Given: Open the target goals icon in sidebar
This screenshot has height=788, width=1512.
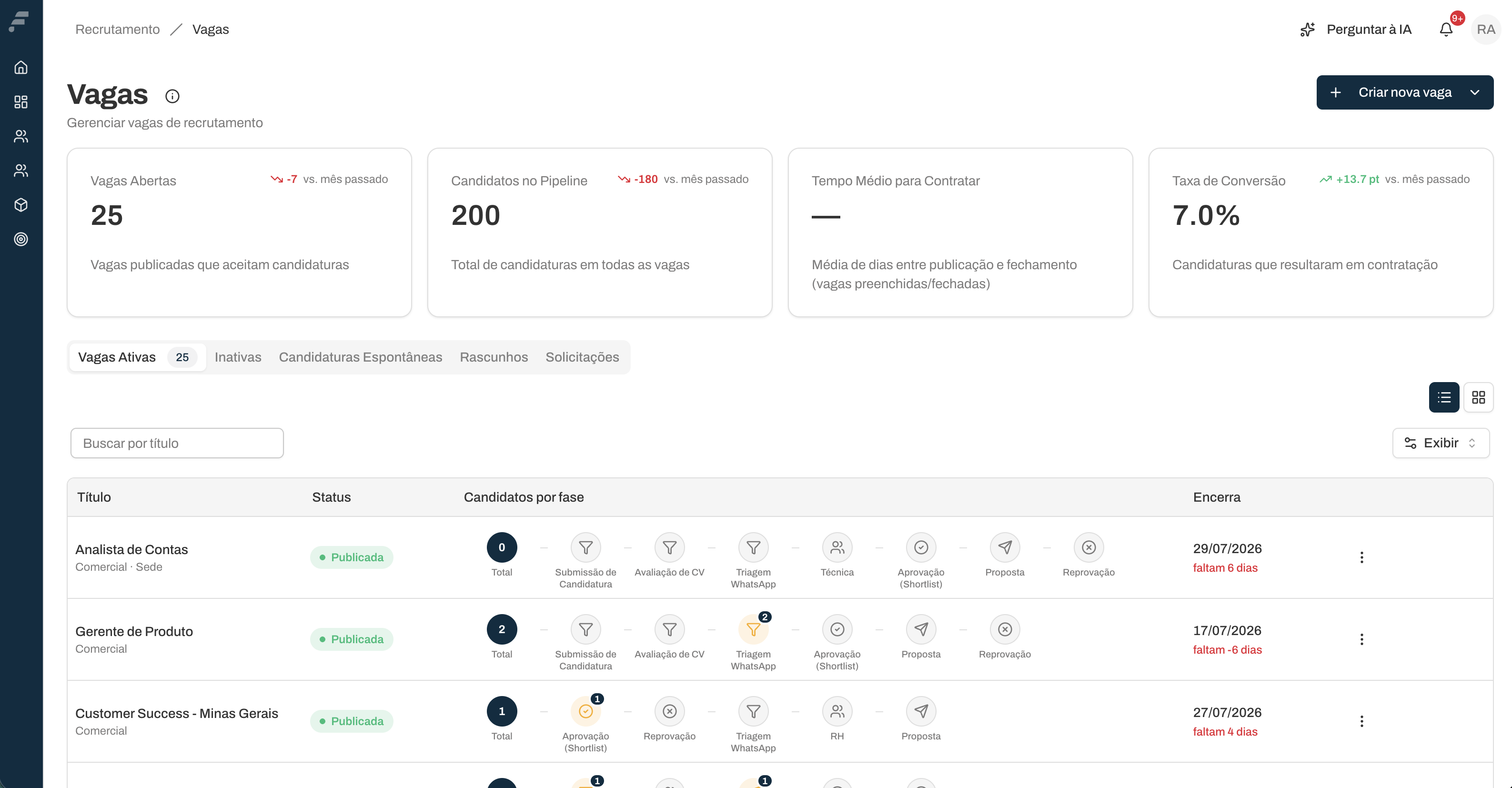Looking at the screenshot, I should tap(21, 239).
